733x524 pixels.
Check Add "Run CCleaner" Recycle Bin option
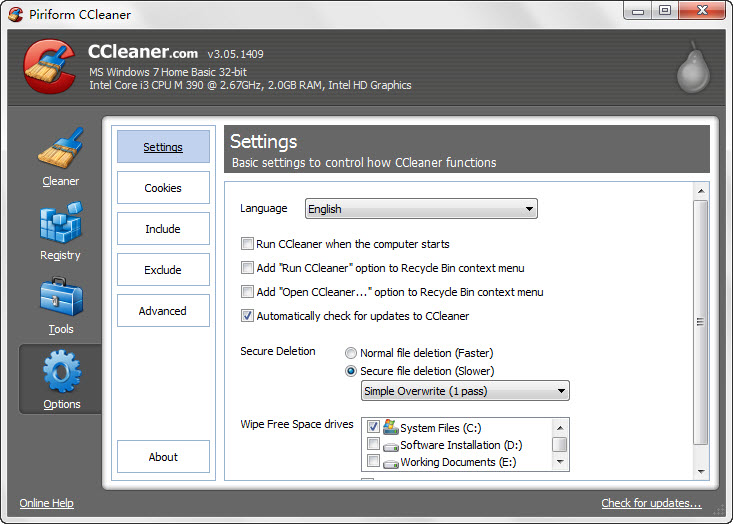point(247,267)
